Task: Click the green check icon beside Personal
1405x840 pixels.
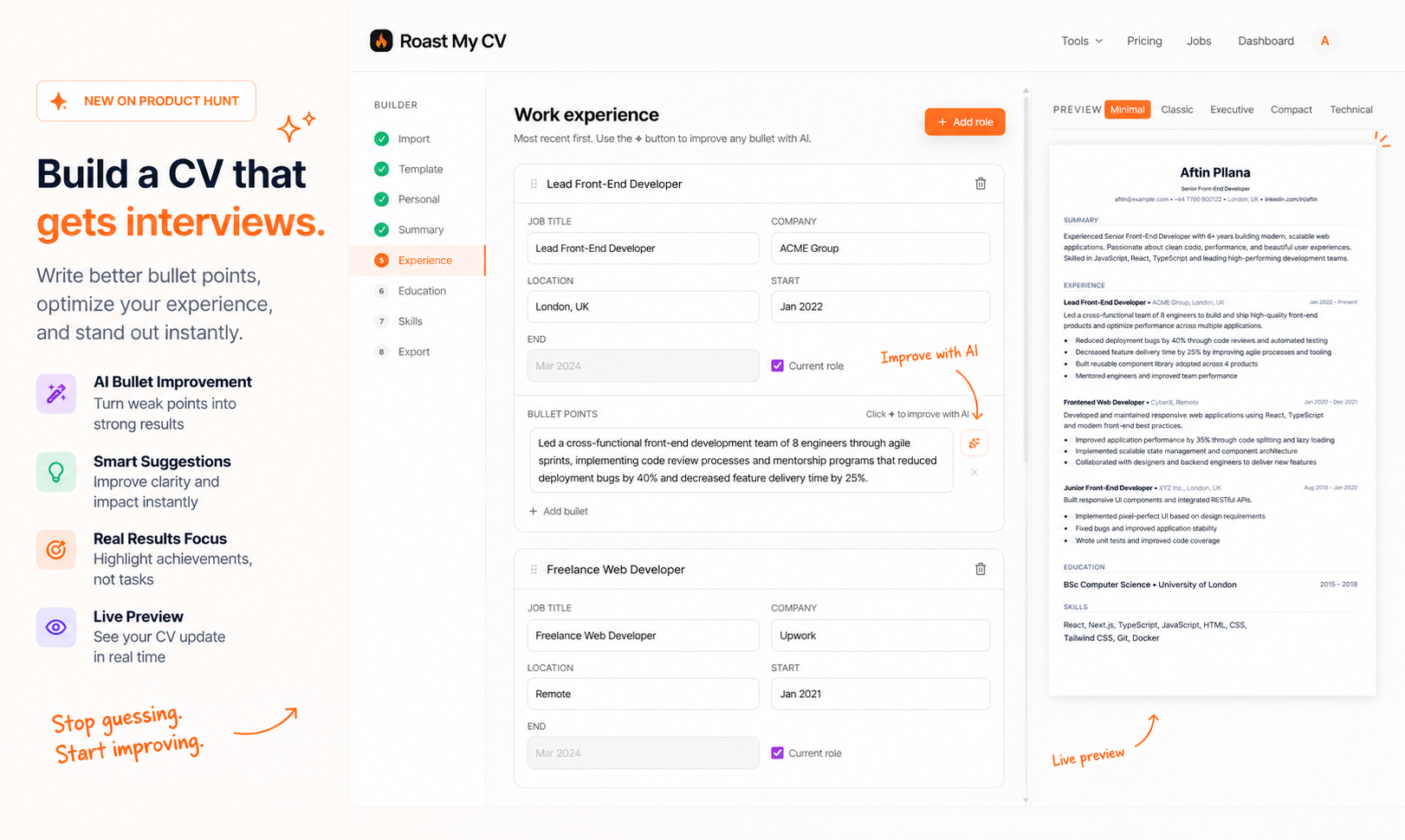Action: tap(381, 199)
